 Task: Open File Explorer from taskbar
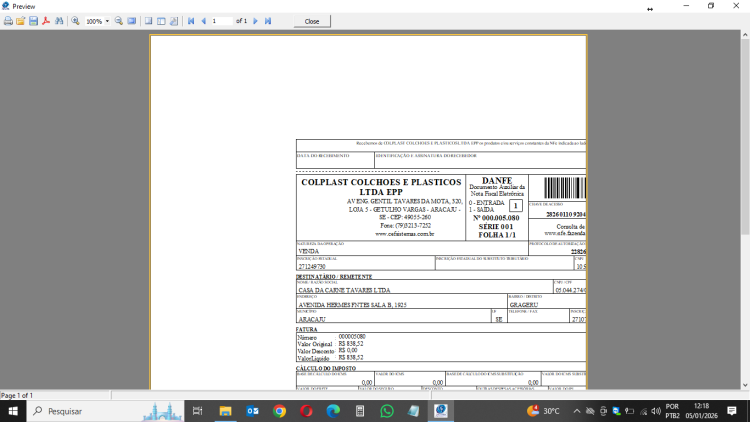click(225, 411)
